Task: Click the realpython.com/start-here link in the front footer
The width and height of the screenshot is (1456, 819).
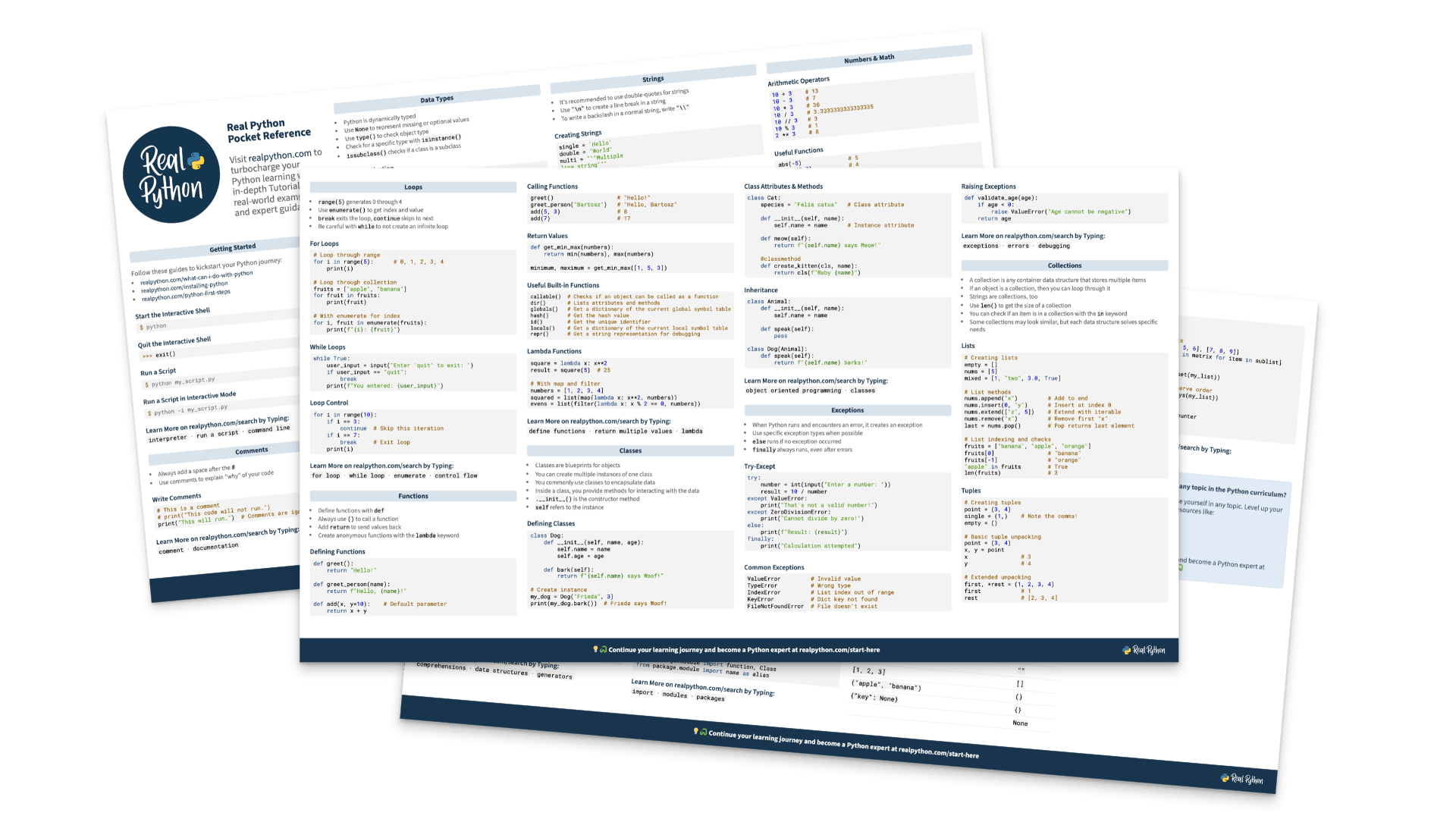Action: coord(839,650)
